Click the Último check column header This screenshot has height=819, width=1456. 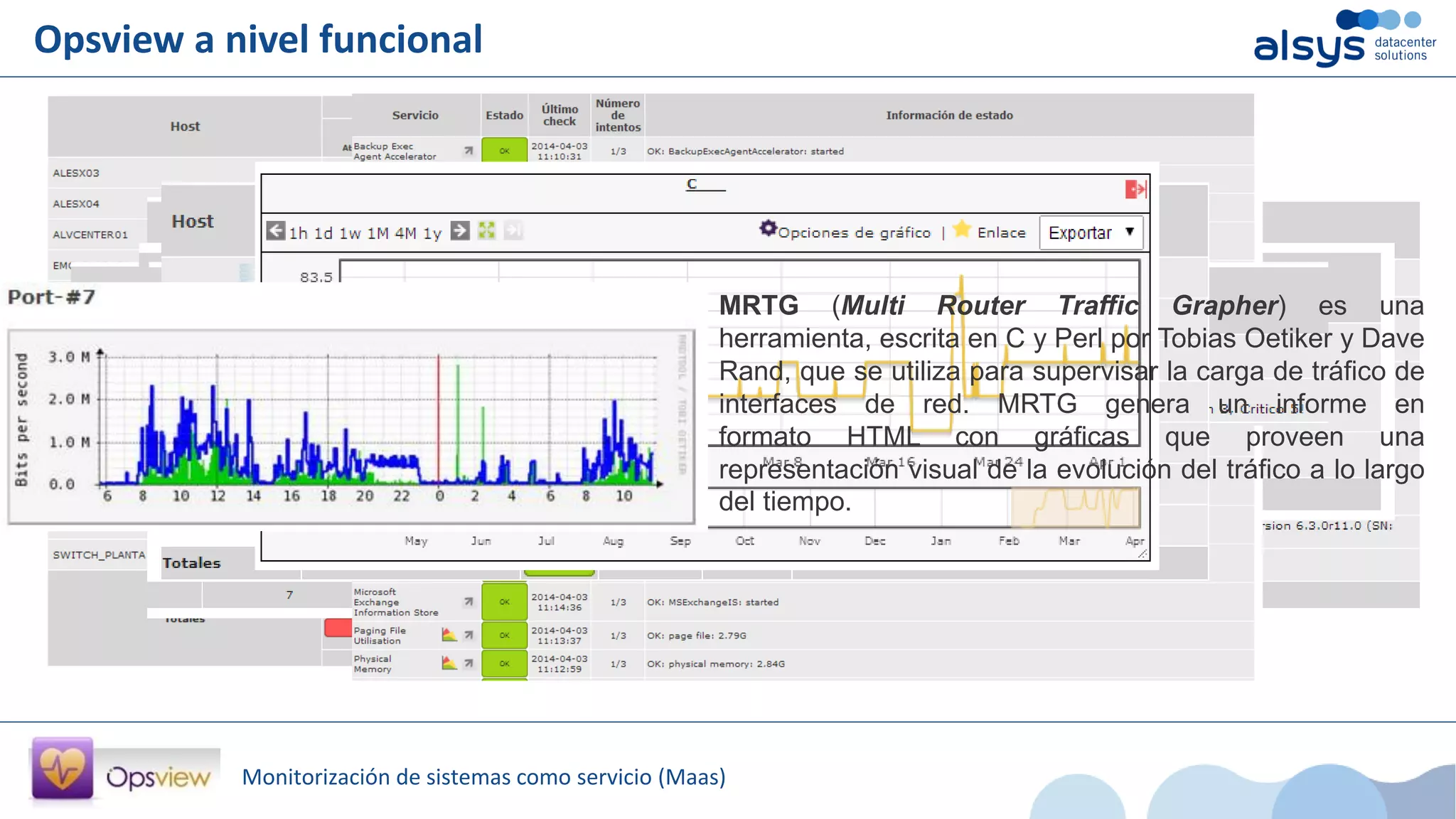click(x=560, y=115)
